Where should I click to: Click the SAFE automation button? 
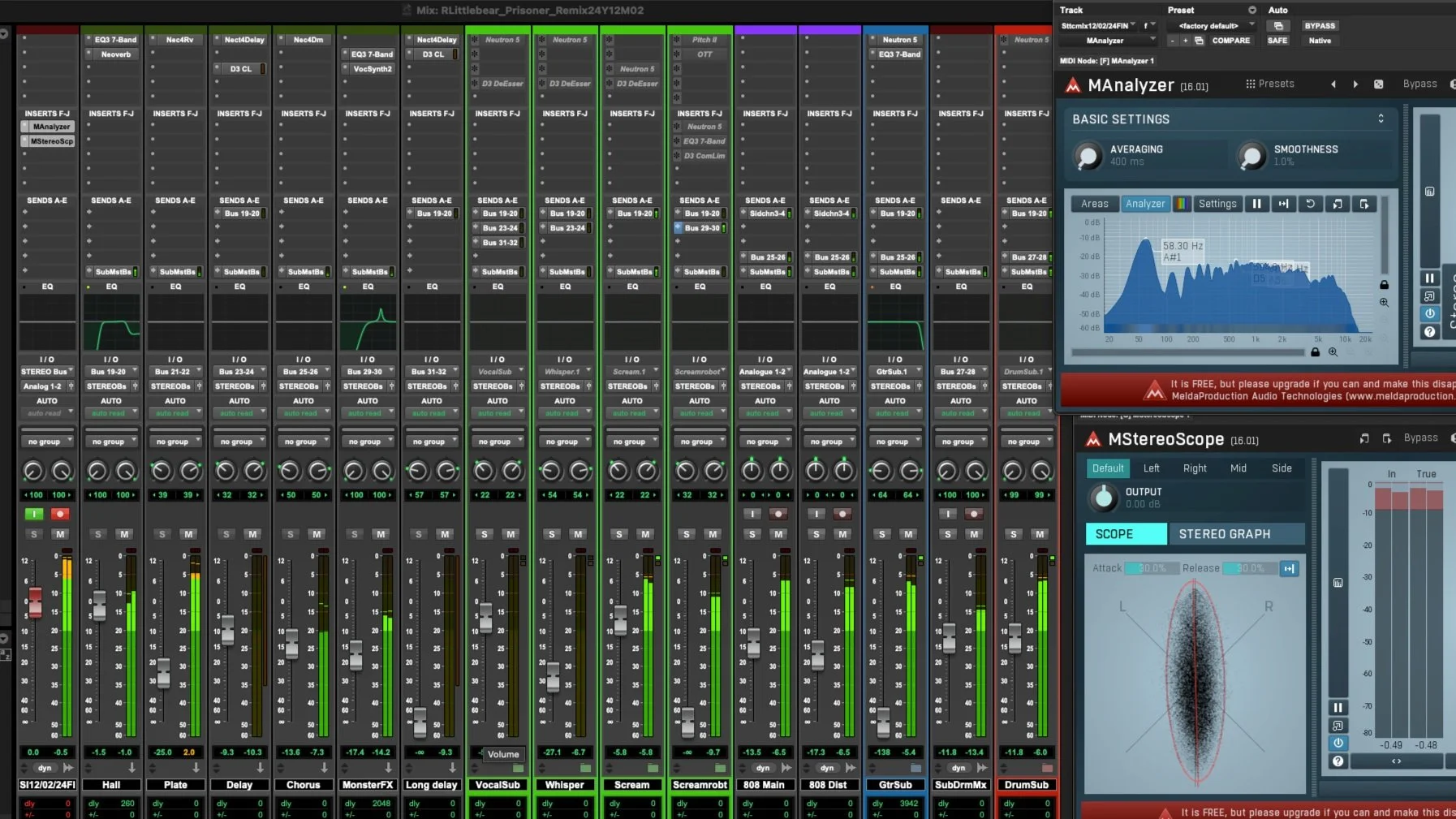pos(1277,41)
